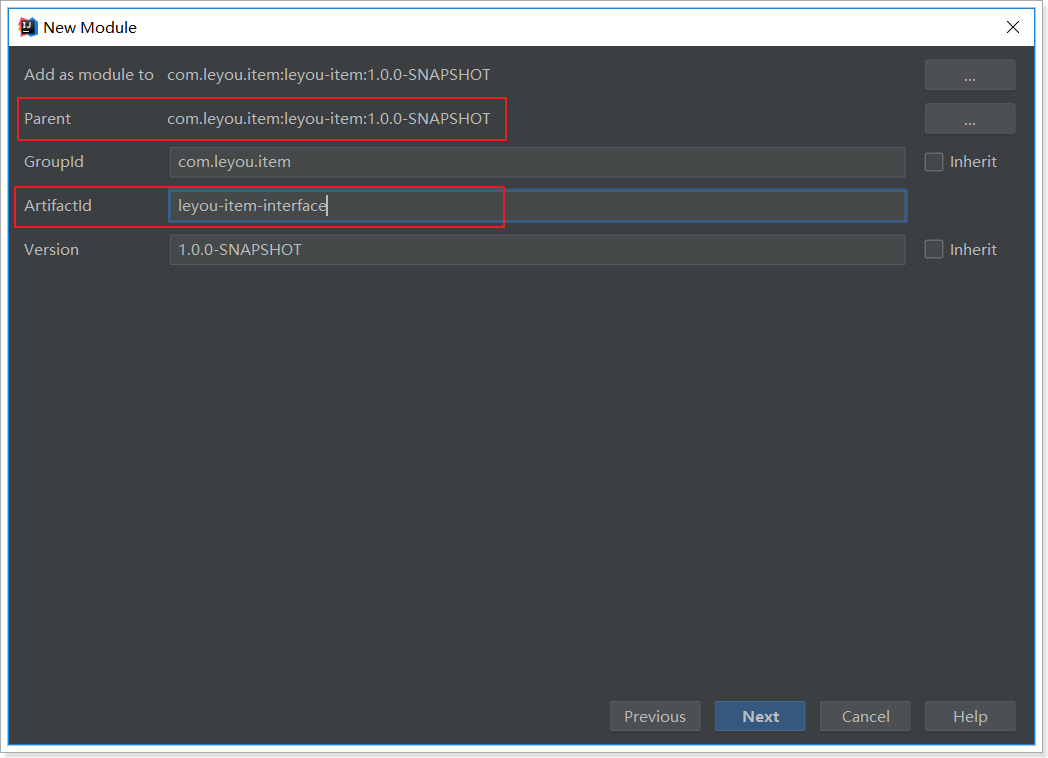The width and height of the screenshot is (1048, 758).
Task: Click the New Module title text
Action: [x=90, y=27]
